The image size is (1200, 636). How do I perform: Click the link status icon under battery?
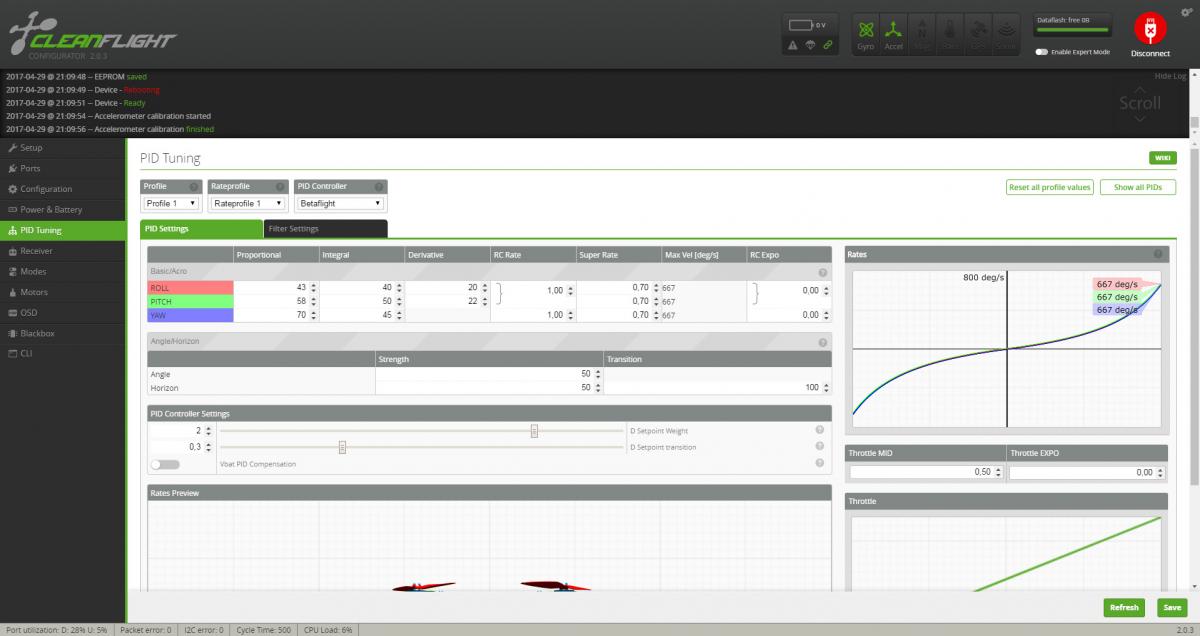[x=827, y=45]
